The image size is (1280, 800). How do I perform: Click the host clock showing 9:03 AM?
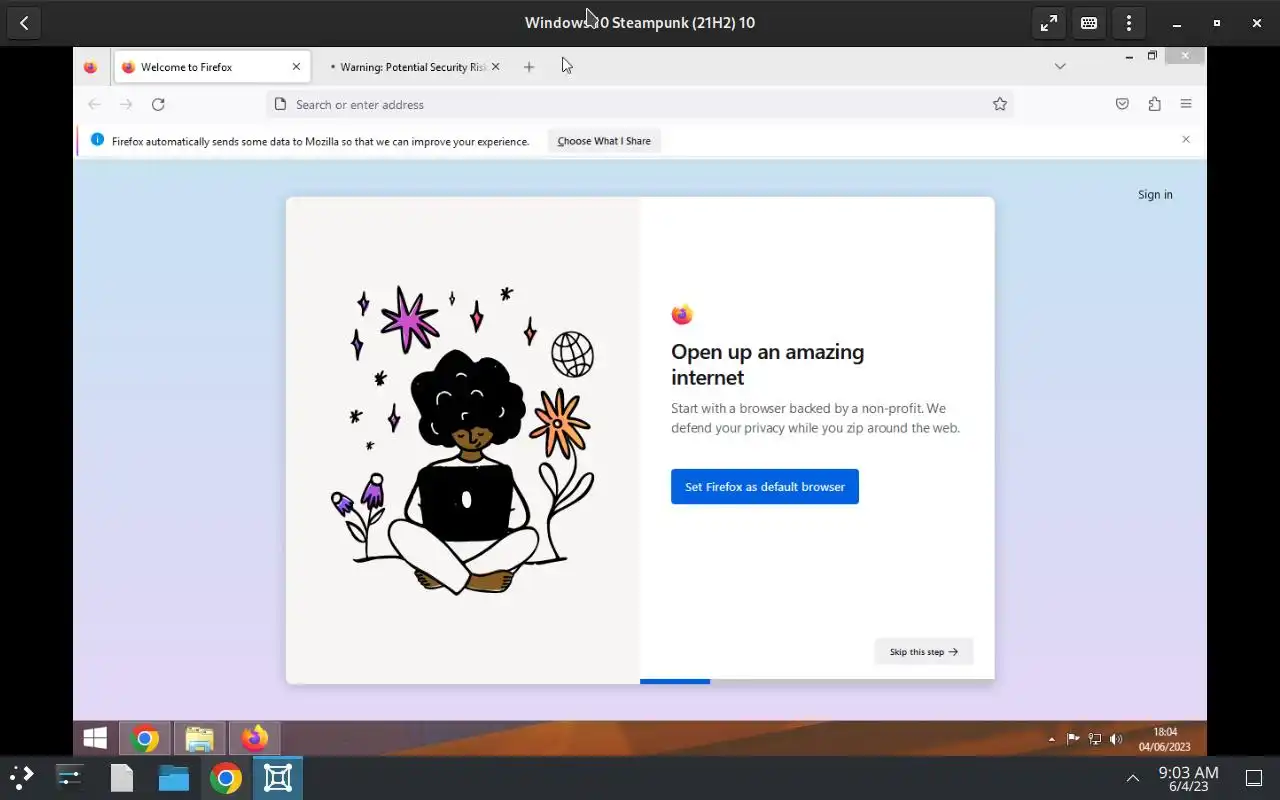click(x=1188, y=778)
